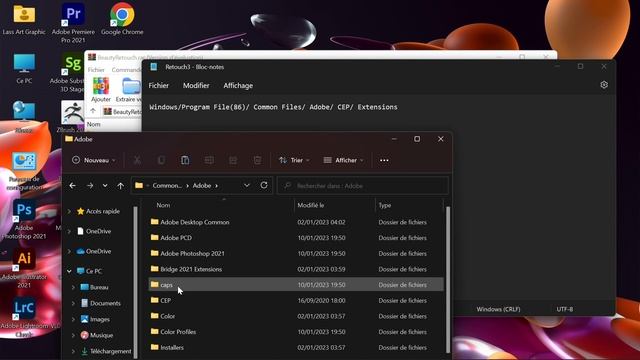640x360 pixels.
Task: Select Musique in navigation pane
Action: [97, 335]
